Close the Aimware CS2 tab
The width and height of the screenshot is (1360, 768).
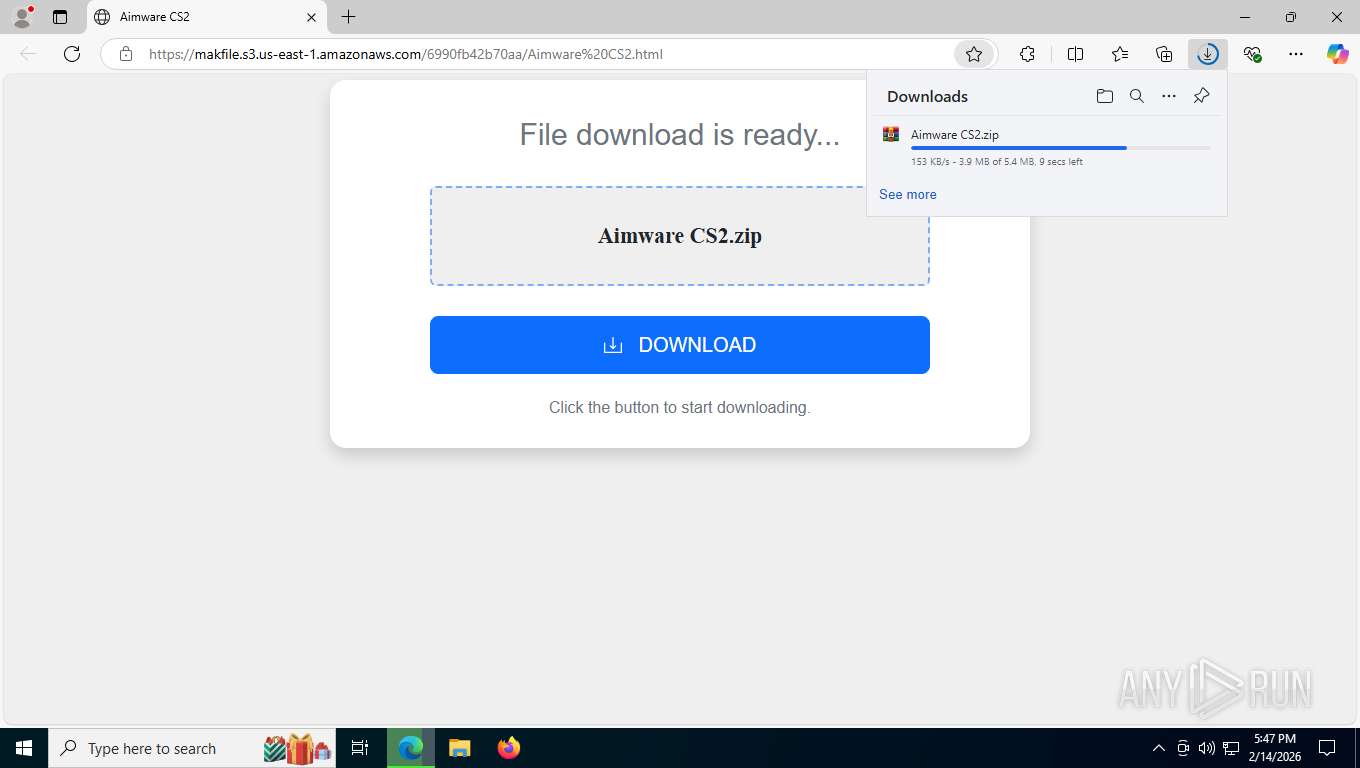[311, 17]
